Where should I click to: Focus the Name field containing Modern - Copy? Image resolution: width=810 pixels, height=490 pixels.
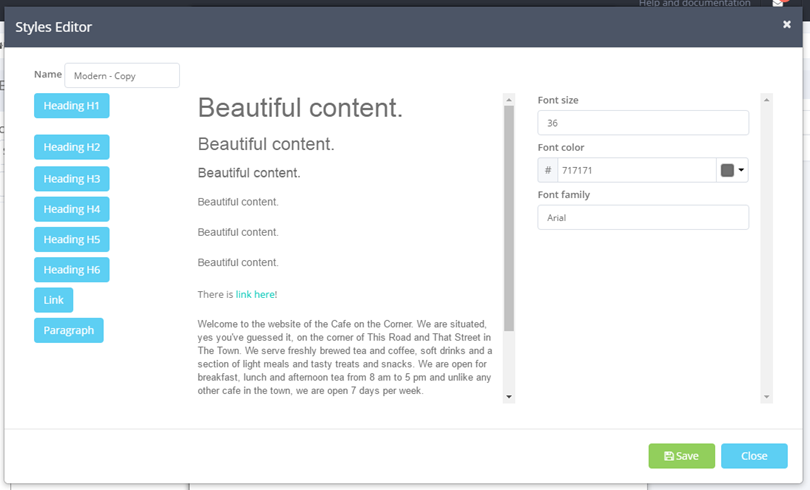(122, 75)
